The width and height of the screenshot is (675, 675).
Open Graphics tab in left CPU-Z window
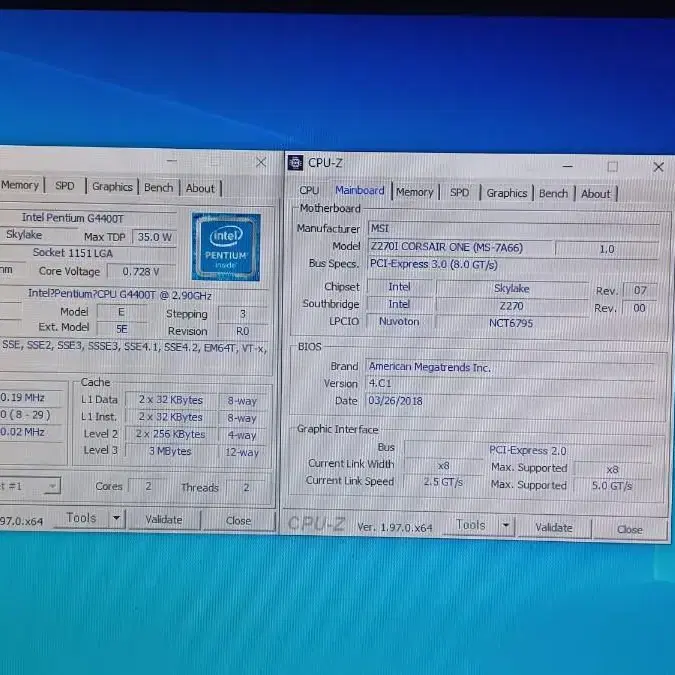point(112,187)
